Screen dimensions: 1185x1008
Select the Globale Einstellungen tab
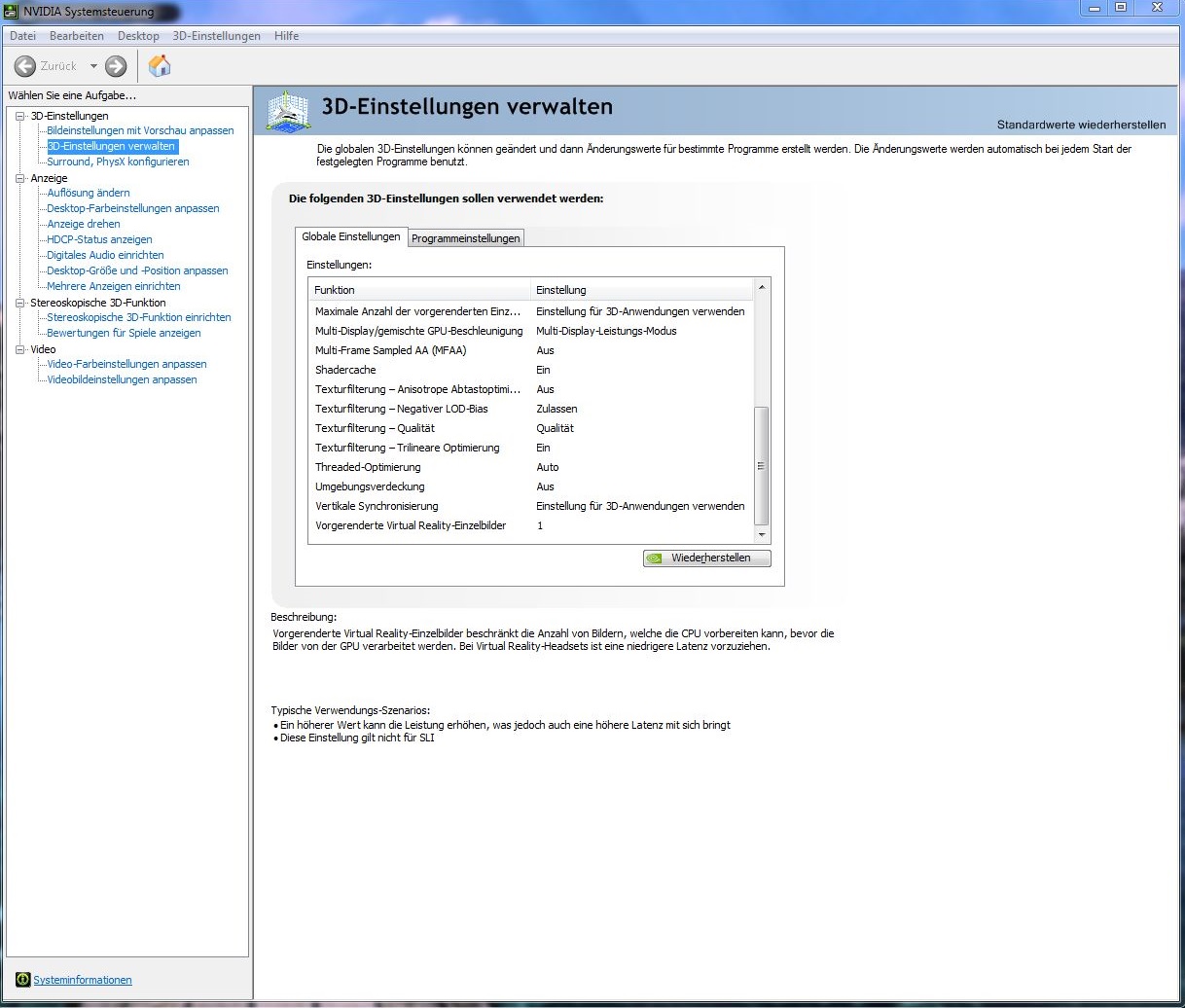click(351, 236)
